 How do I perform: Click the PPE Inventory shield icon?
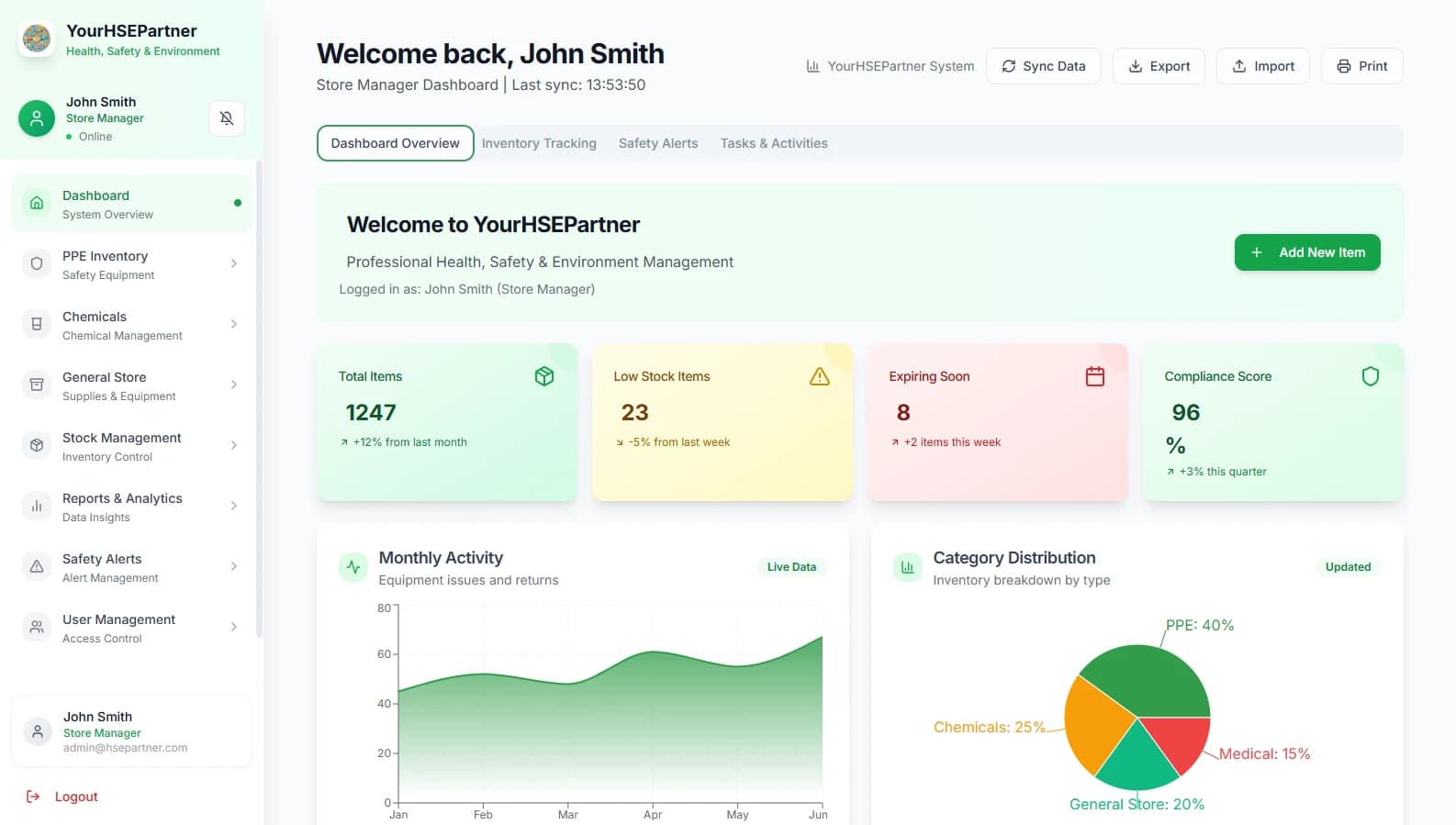tap(37, 264)
